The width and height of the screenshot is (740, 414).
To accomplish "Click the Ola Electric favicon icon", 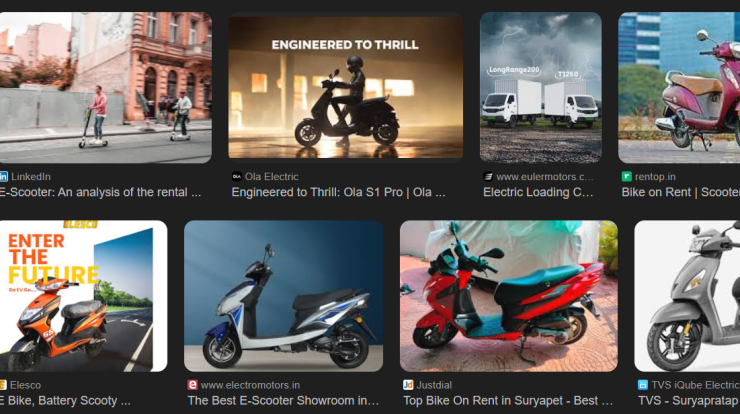I will coord(236,177).
